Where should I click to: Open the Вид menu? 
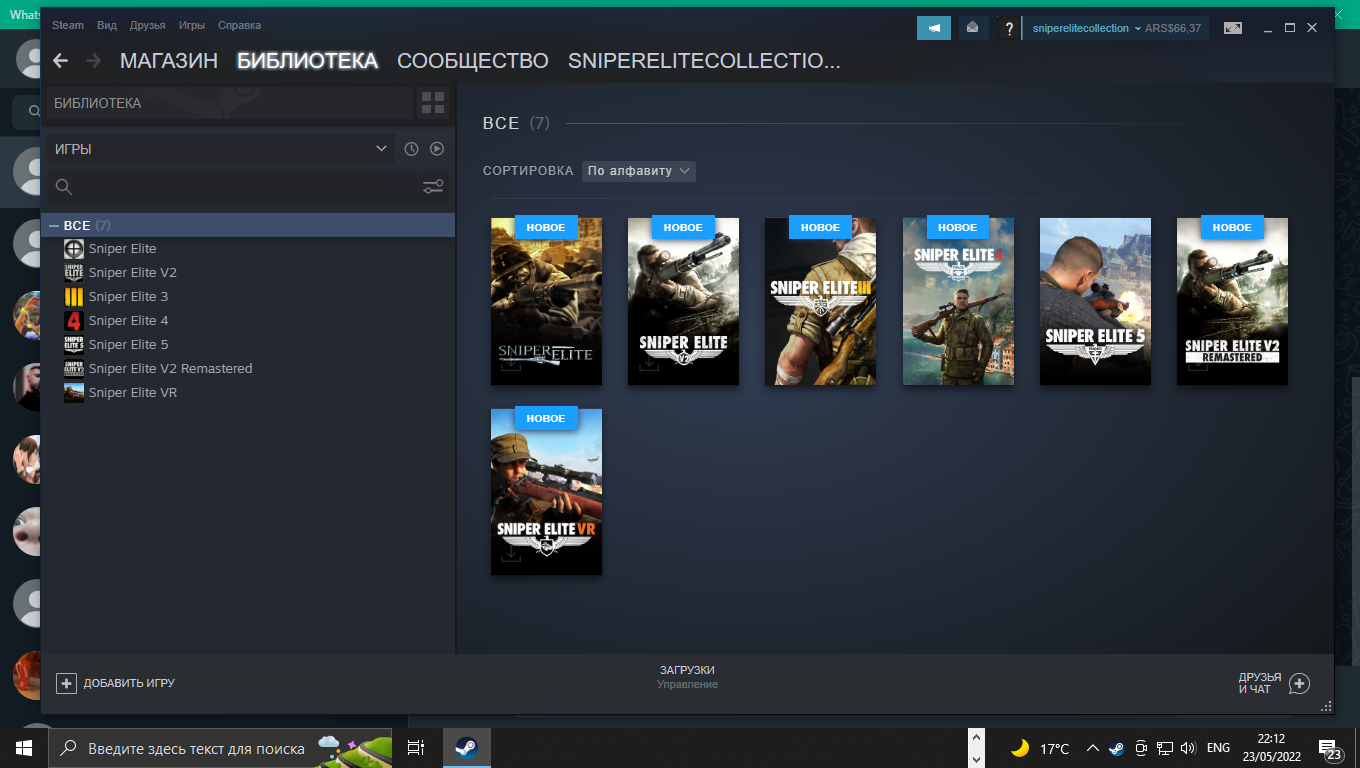pos(107,25)
